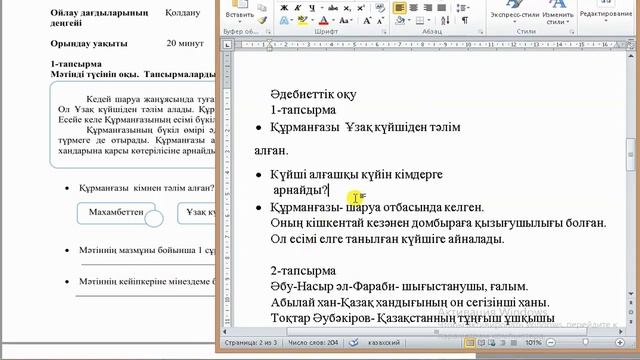Align text right
Viewport: 640px width, 360px height.
point(427,8)
